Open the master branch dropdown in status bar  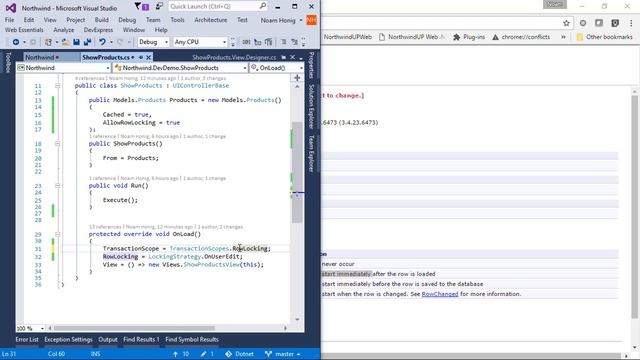[282, 354]
